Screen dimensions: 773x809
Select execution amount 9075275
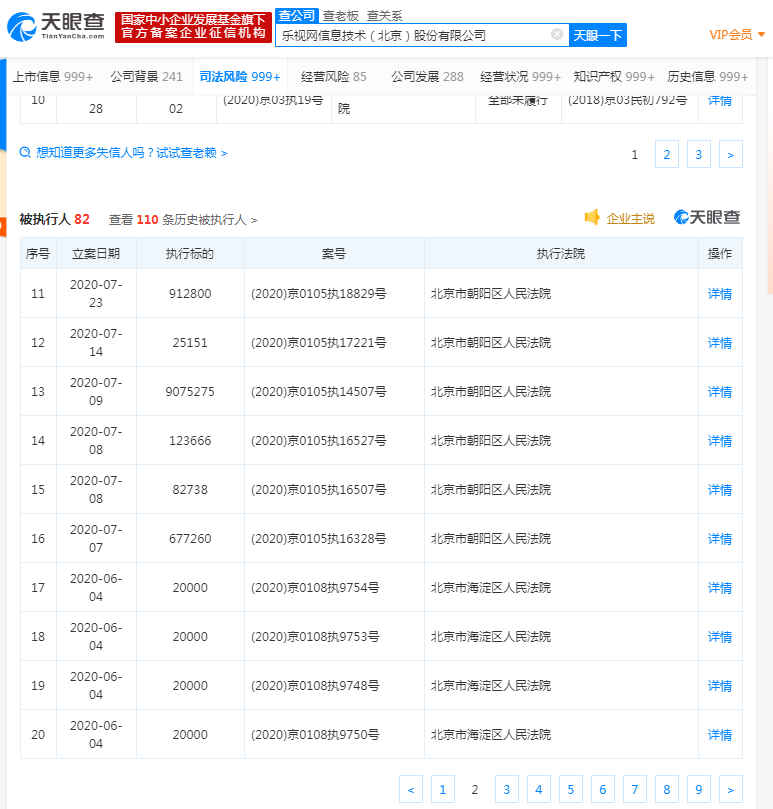point(190,392)
